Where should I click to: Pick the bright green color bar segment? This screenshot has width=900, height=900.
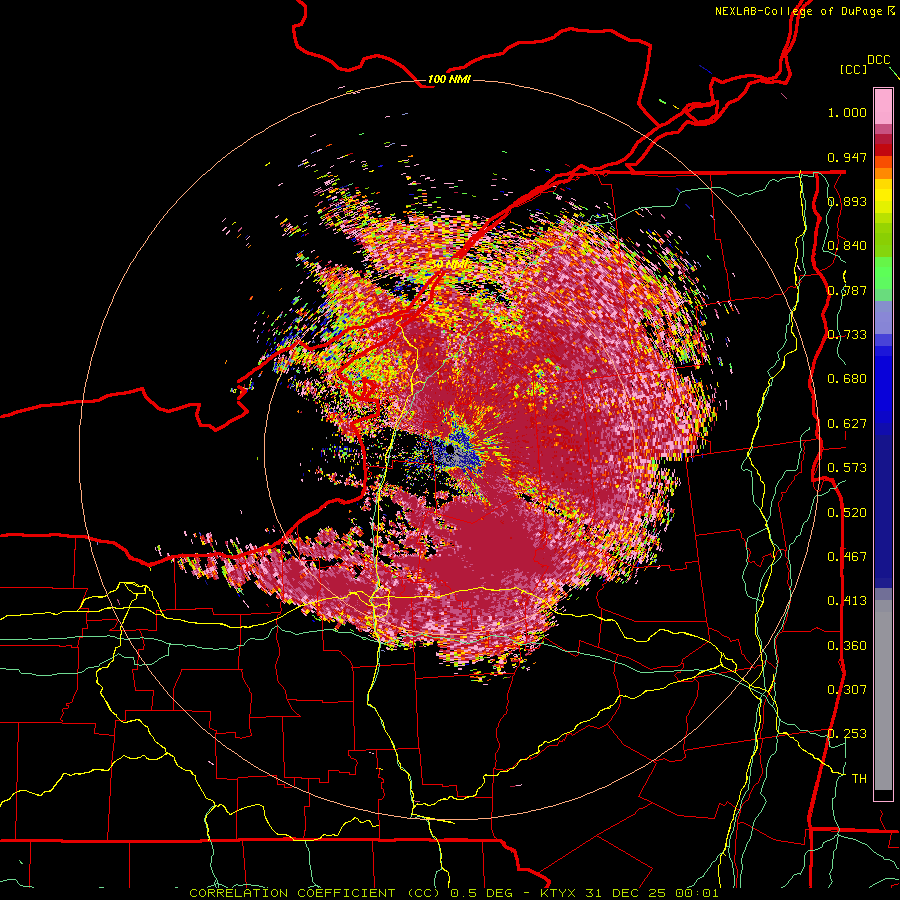tap(883, 273)
